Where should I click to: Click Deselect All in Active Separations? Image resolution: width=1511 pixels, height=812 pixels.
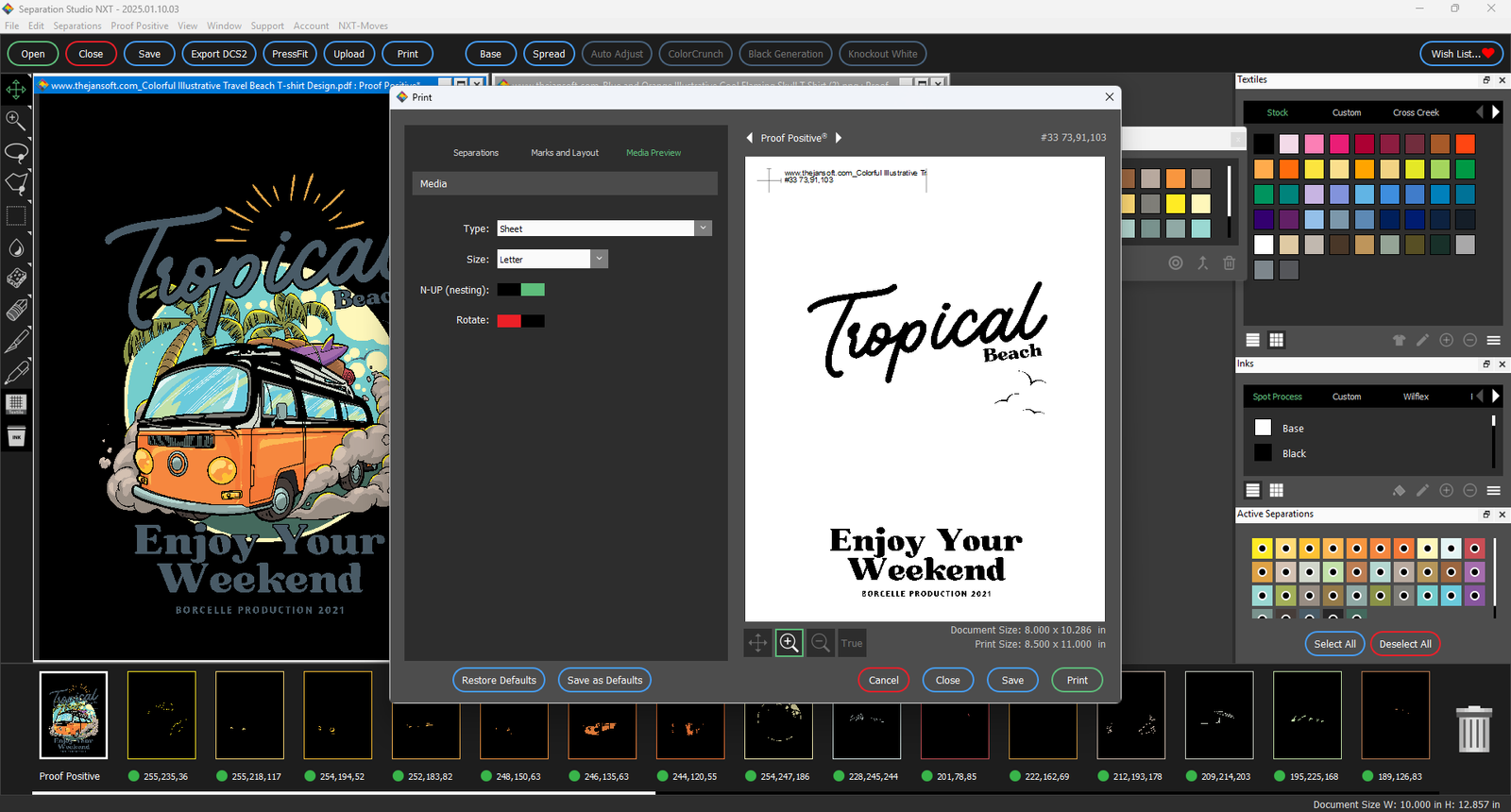click(1405, 644)
